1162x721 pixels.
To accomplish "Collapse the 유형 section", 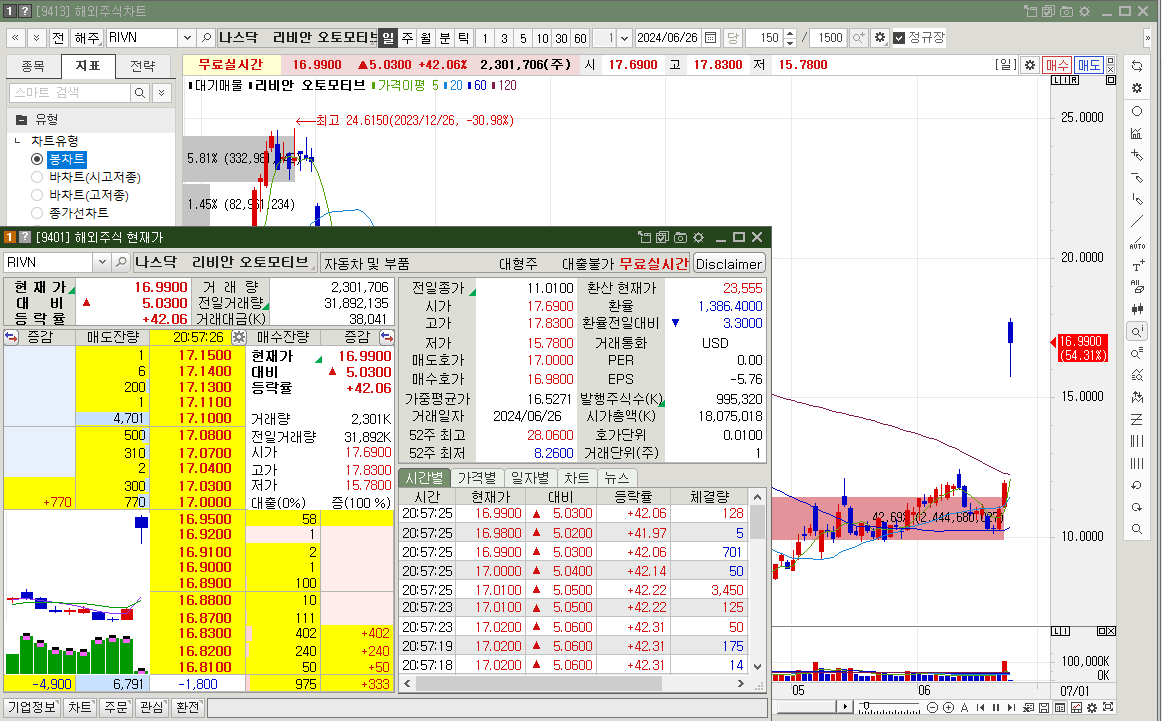I will coord(21,120).
